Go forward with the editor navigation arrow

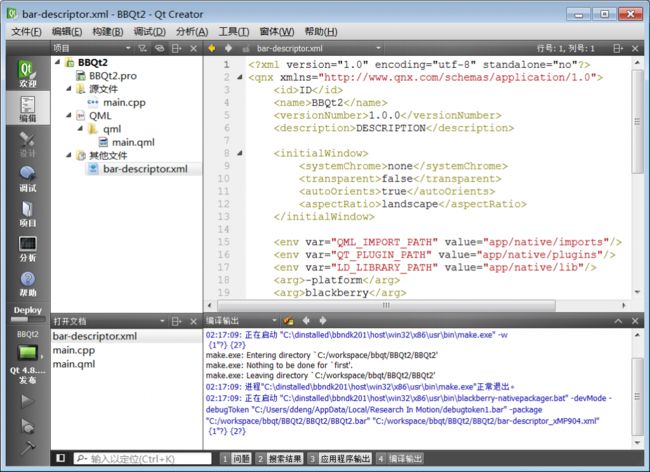pos(228,48)
